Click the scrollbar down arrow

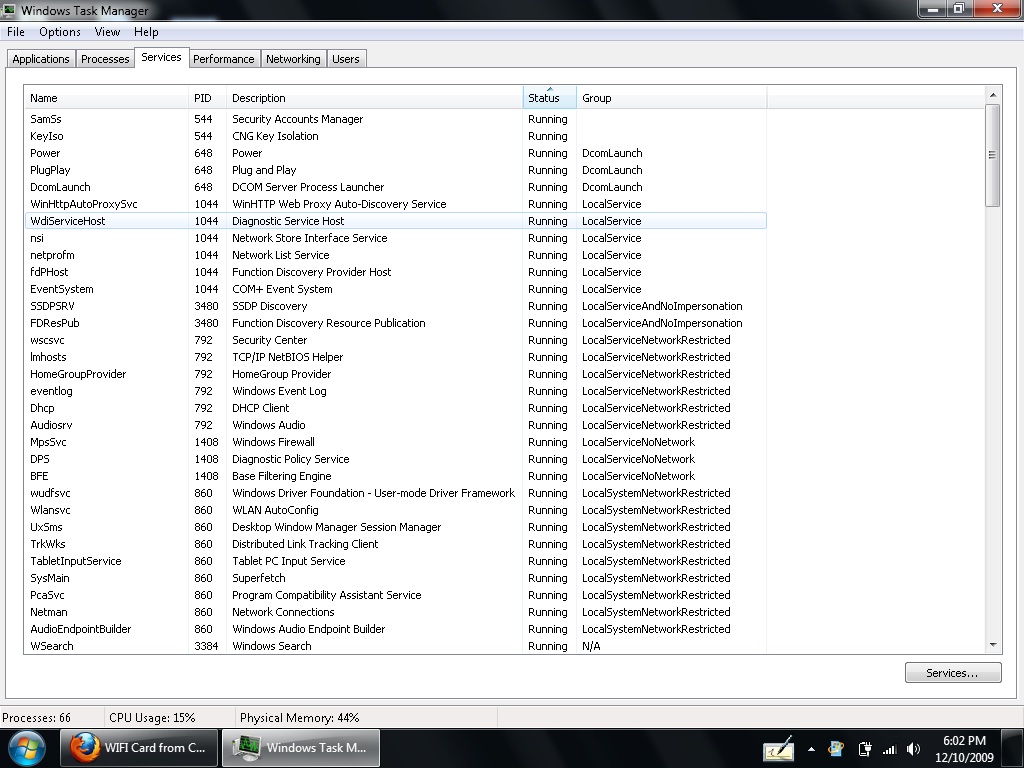(993, 645)
